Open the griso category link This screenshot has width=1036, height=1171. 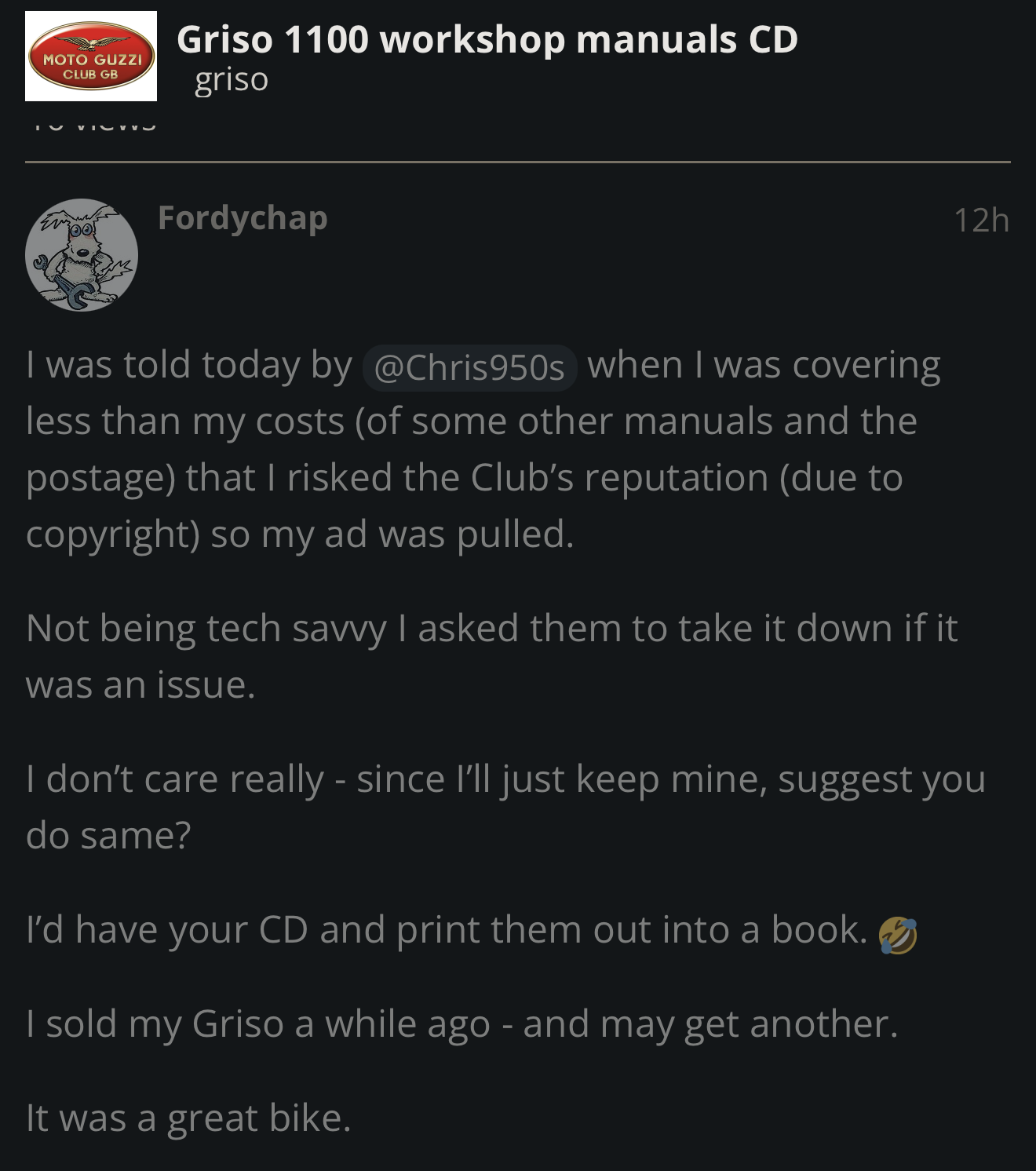coord(232,79)
